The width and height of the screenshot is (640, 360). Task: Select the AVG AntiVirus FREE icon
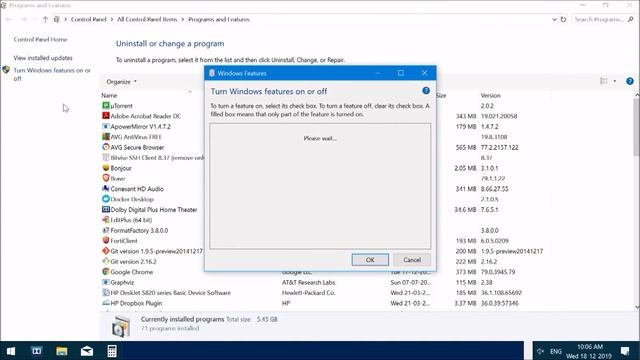click(106, 137)
